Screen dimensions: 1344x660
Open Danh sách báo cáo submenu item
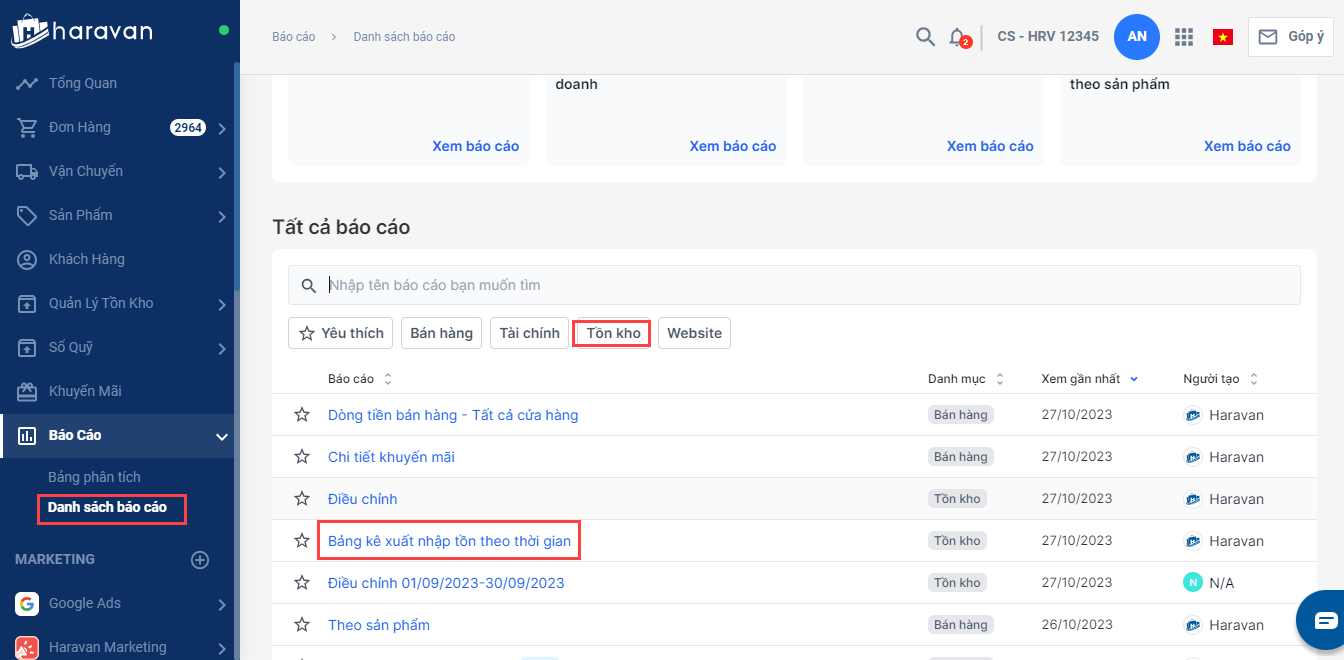click(x=107, y=507)
